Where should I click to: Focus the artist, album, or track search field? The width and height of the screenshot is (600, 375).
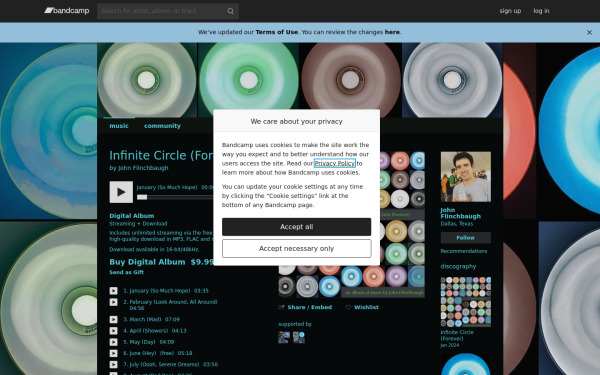pyautogui.click(x=168, y=11)
